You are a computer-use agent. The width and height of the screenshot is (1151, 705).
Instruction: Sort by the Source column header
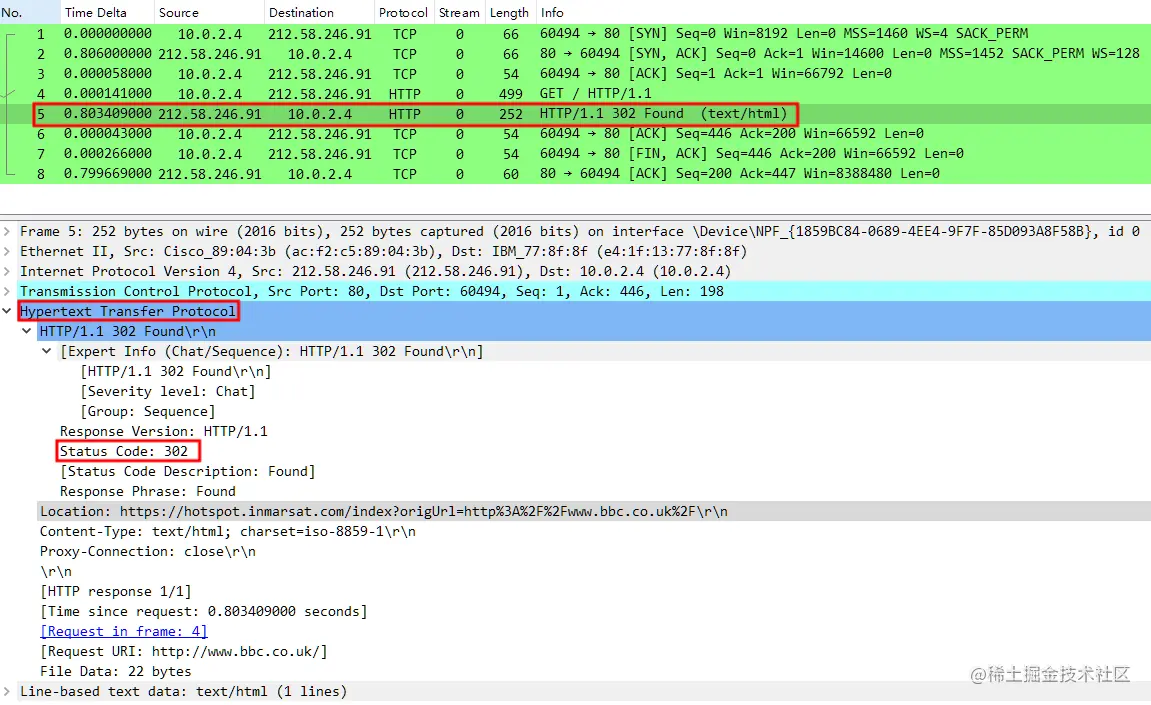point(209,12)
